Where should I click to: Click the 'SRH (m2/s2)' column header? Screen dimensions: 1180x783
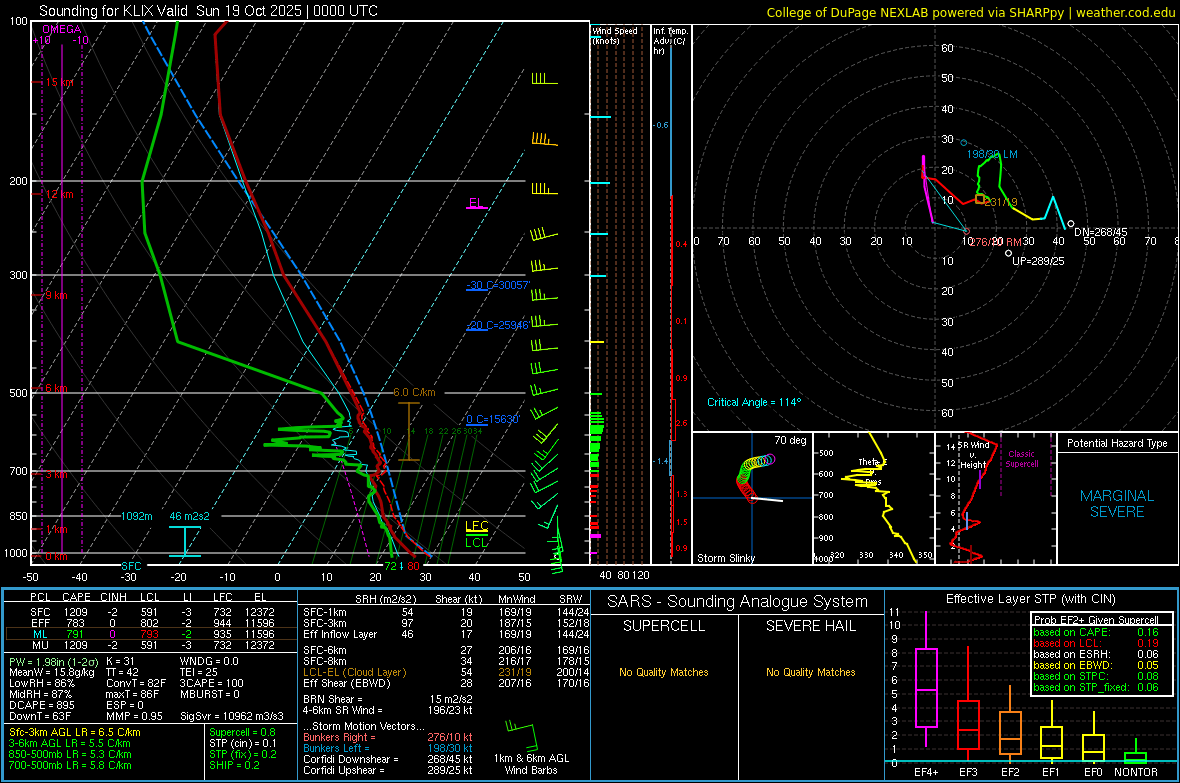pos(385,599)
